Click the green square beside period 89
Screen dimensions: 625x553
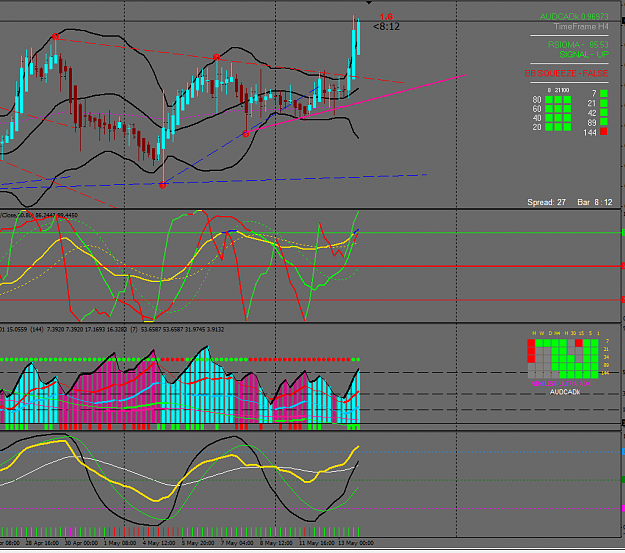(x=604, y=122)
